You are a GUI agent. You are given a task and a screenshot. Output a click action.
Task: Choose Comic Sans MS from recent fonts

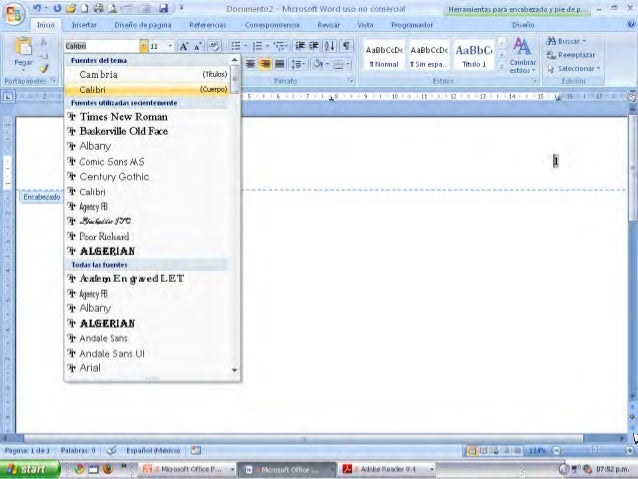(x=147, y=162)
